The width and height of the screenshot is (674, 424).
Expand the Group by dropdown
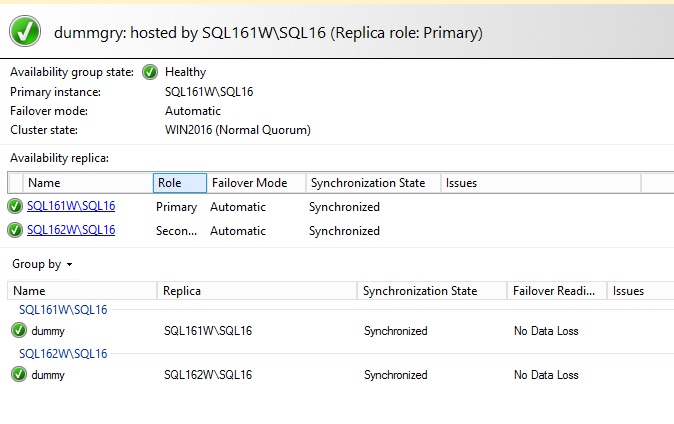point(42,264)
